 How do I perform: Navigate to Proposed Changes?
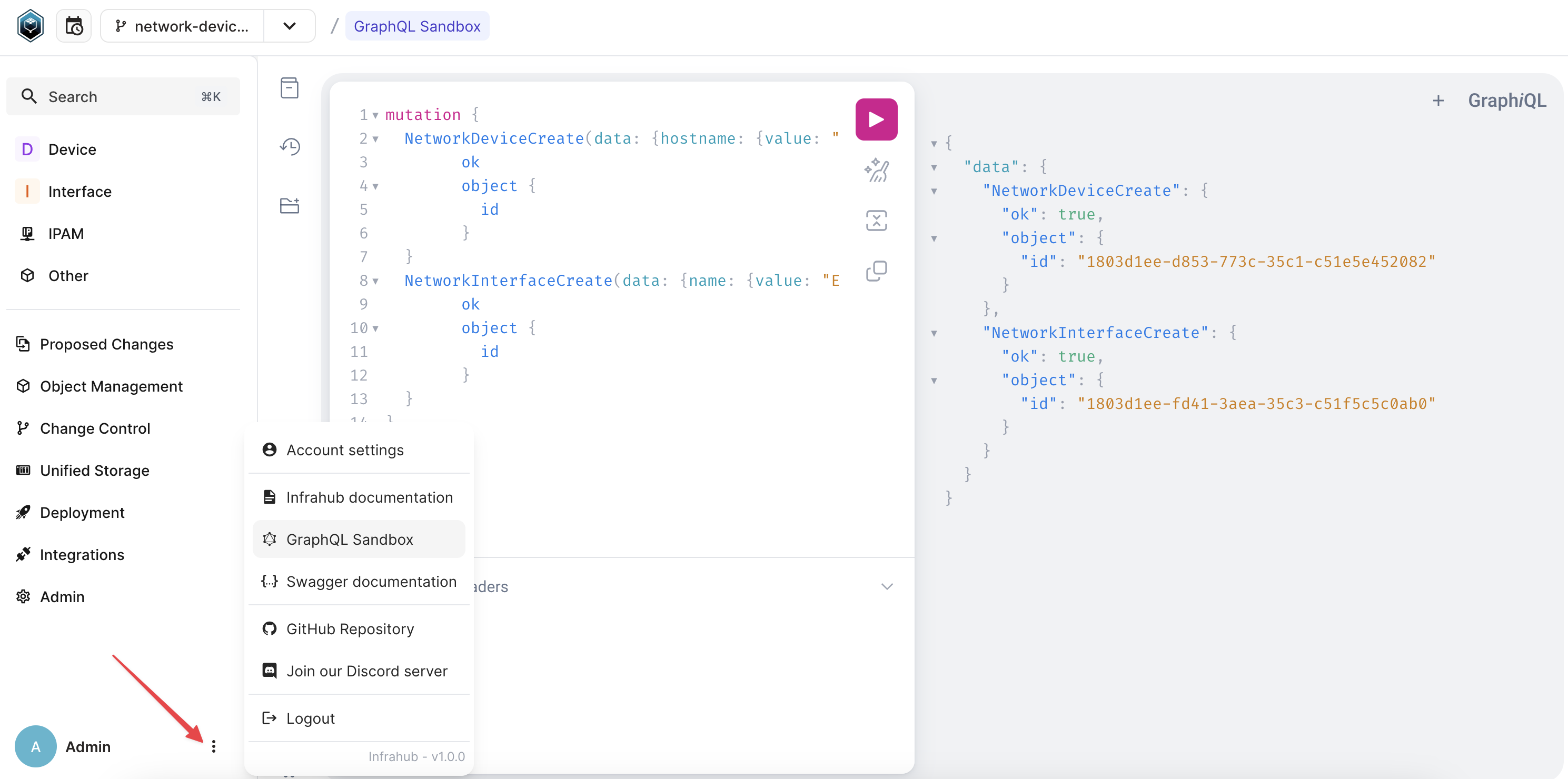[x=106, y=344]
